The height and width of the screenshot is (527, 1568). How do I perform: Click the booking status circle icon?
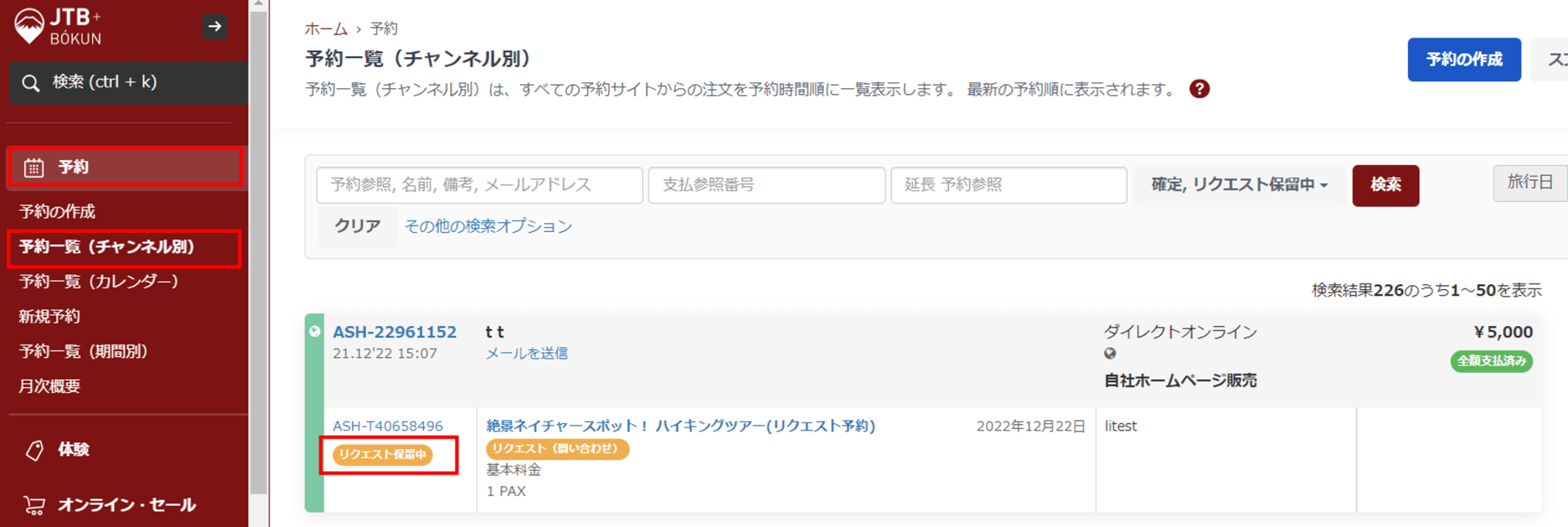click(x=314, y=332)
